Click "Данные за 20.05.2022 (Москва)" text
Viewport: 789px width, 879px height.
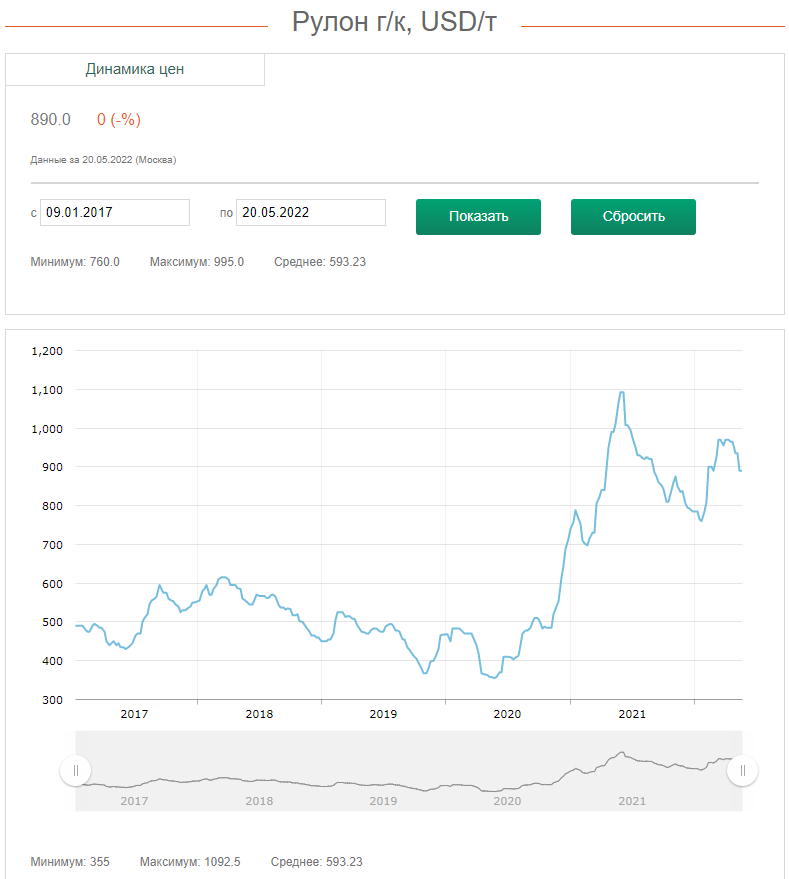tap(103, 158)
